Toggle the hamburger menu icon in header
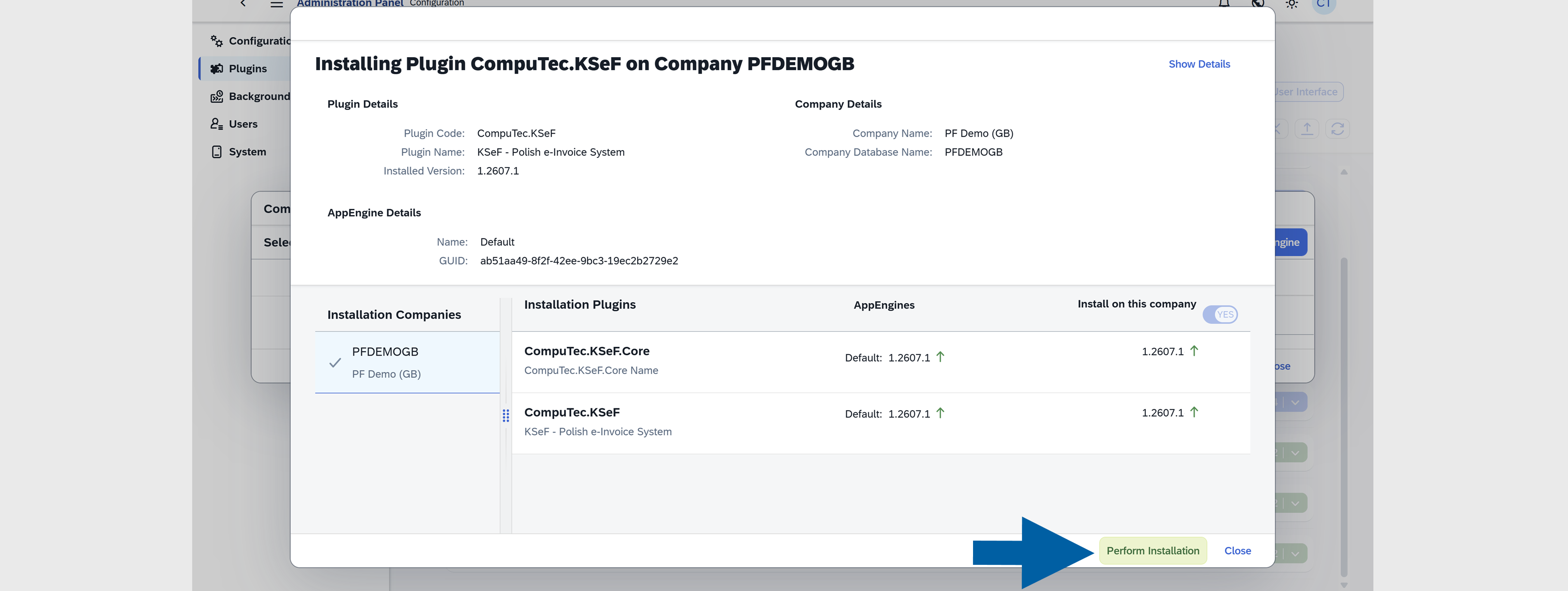Viewport: 1568px width, 591px height. tap(277, 4)
